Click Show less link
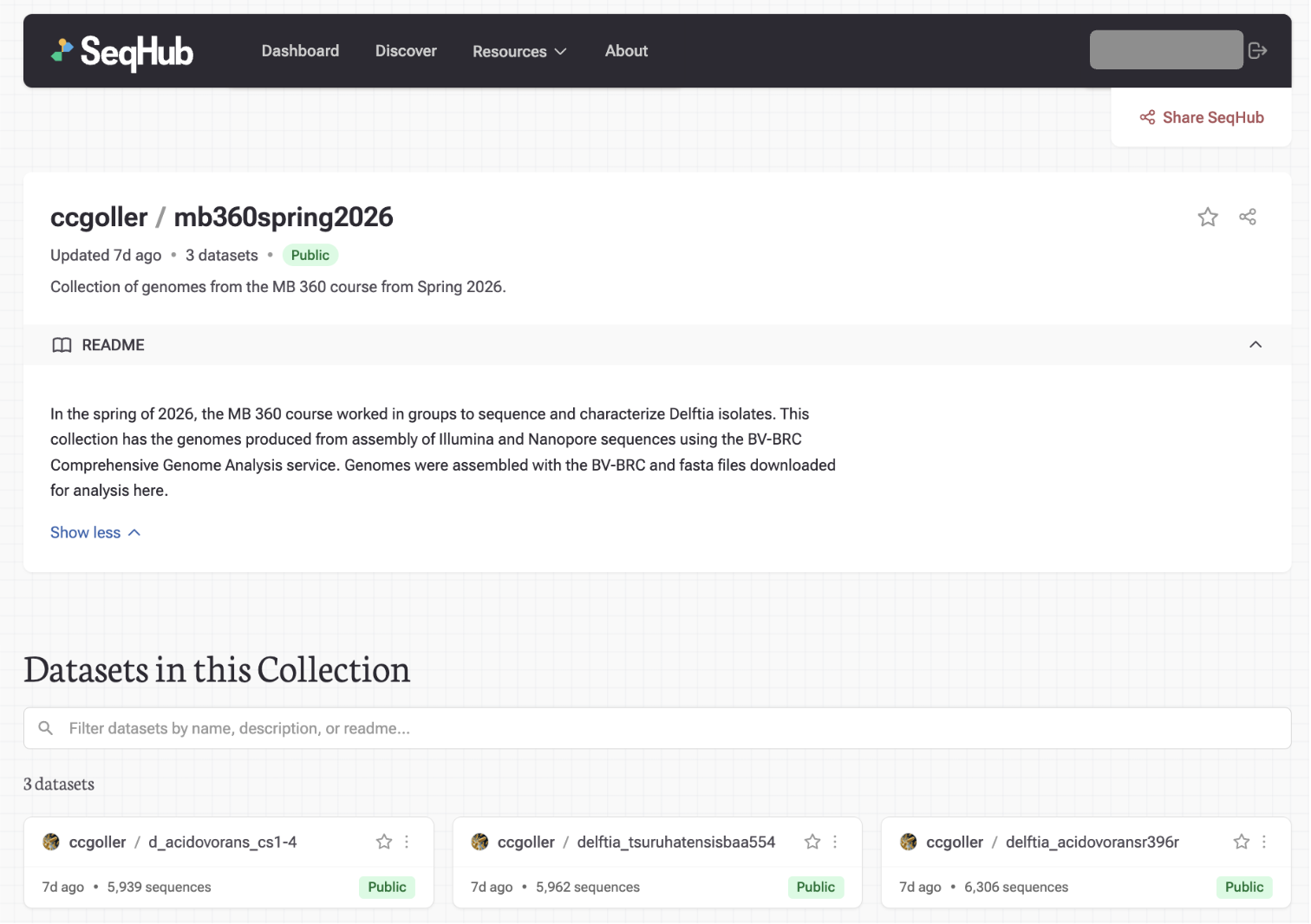1311x924 pixels. click(95, 532)
